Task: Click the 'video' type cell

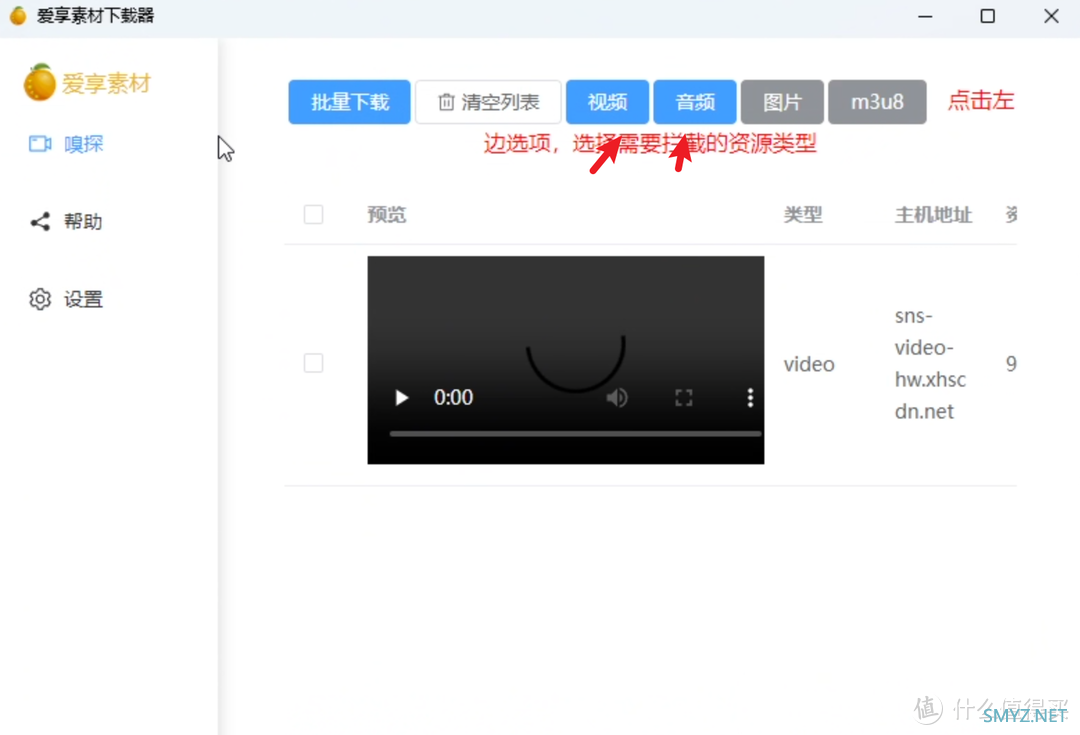Action: point(809,364)
